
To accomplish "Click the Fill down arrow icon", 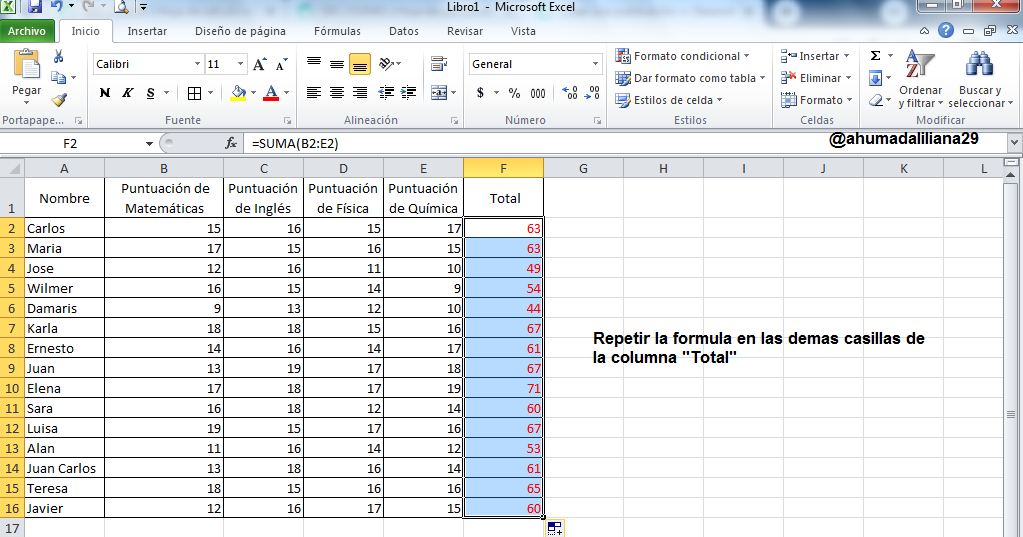I will tap(876, 78).
